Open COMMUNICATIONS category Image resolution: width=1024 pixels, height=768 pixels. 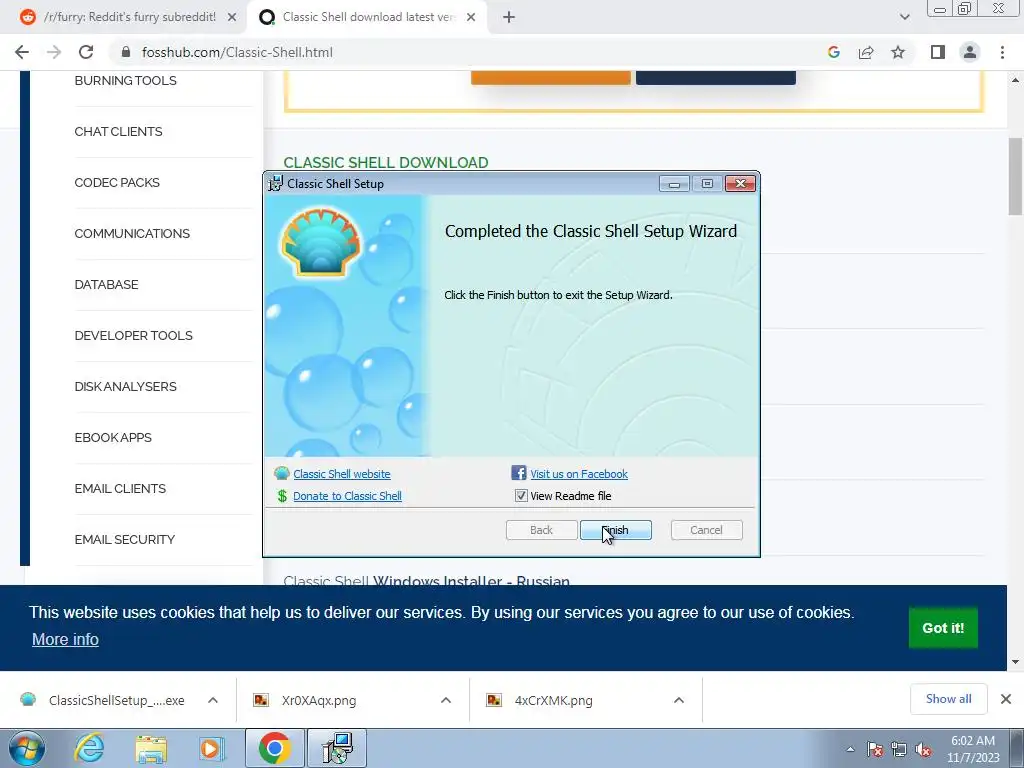pos(132,233)
